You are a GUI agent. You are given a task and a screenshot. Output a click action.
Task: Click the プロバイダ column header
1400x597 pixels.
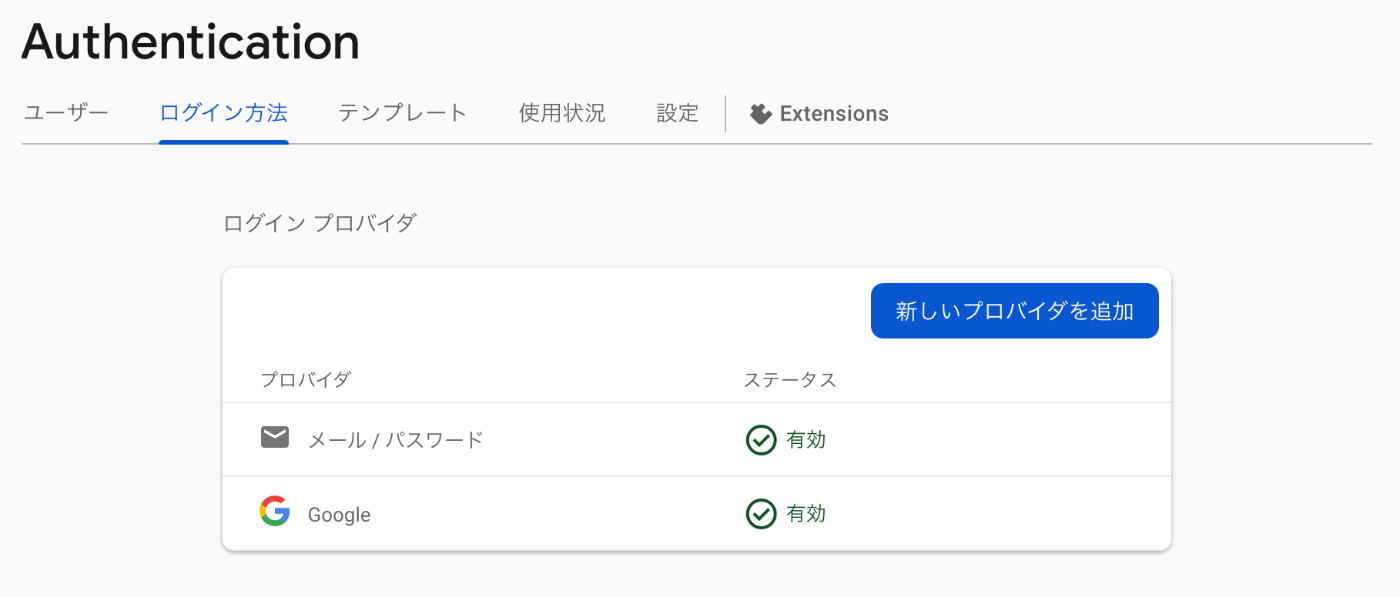[306, 380]
